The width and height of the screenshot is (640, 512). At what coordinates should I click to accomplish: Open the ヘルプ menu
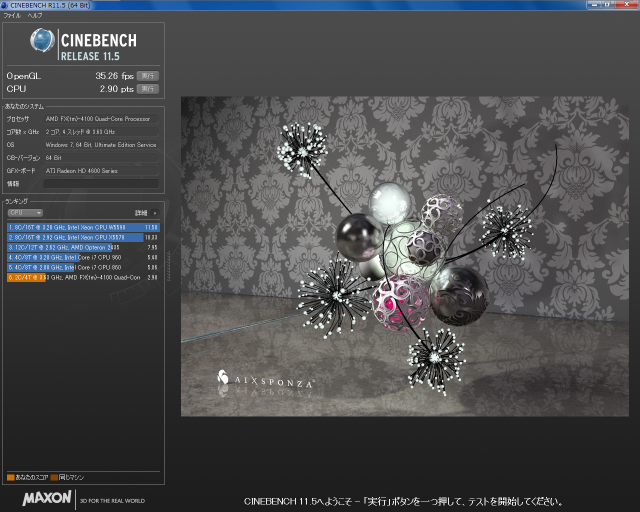point(35,16)
